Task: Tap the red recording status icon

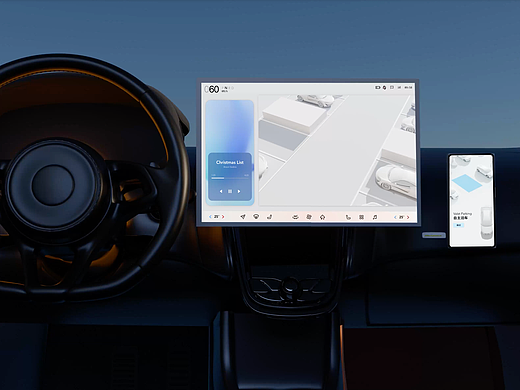Action: (384, 88)
